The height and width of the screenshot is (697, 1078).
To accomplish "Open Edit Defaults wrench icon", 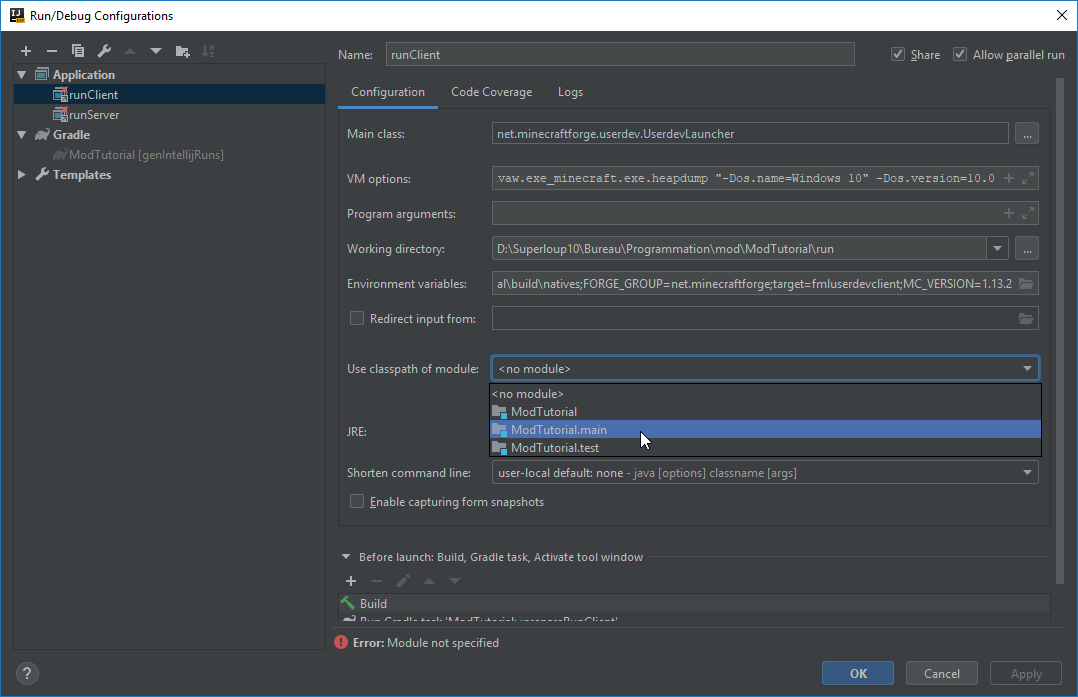I will tap(104, 51).
